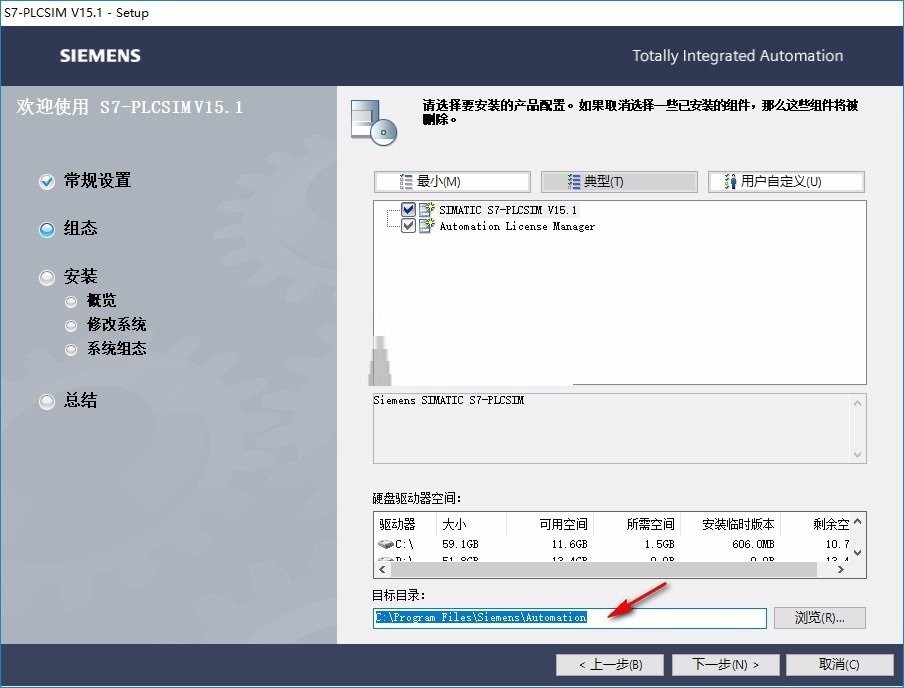This screenshot has width=904, height=688.
Task: Click the 安装 step indicator
Action: click(x=47, y=278)
